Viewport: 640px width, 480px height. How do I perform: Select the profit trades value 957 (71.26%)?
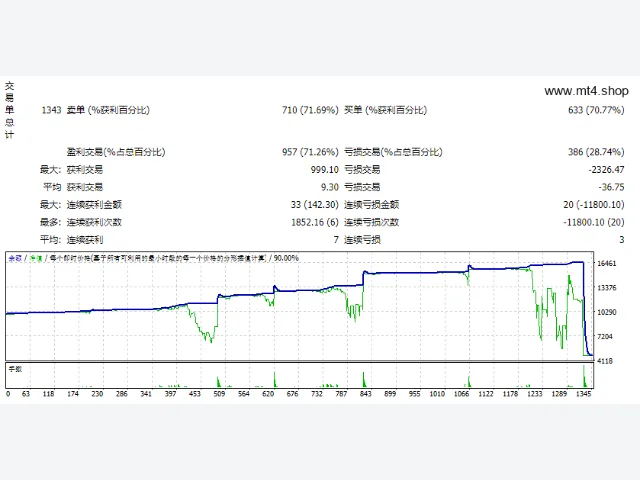coord(310,152)
